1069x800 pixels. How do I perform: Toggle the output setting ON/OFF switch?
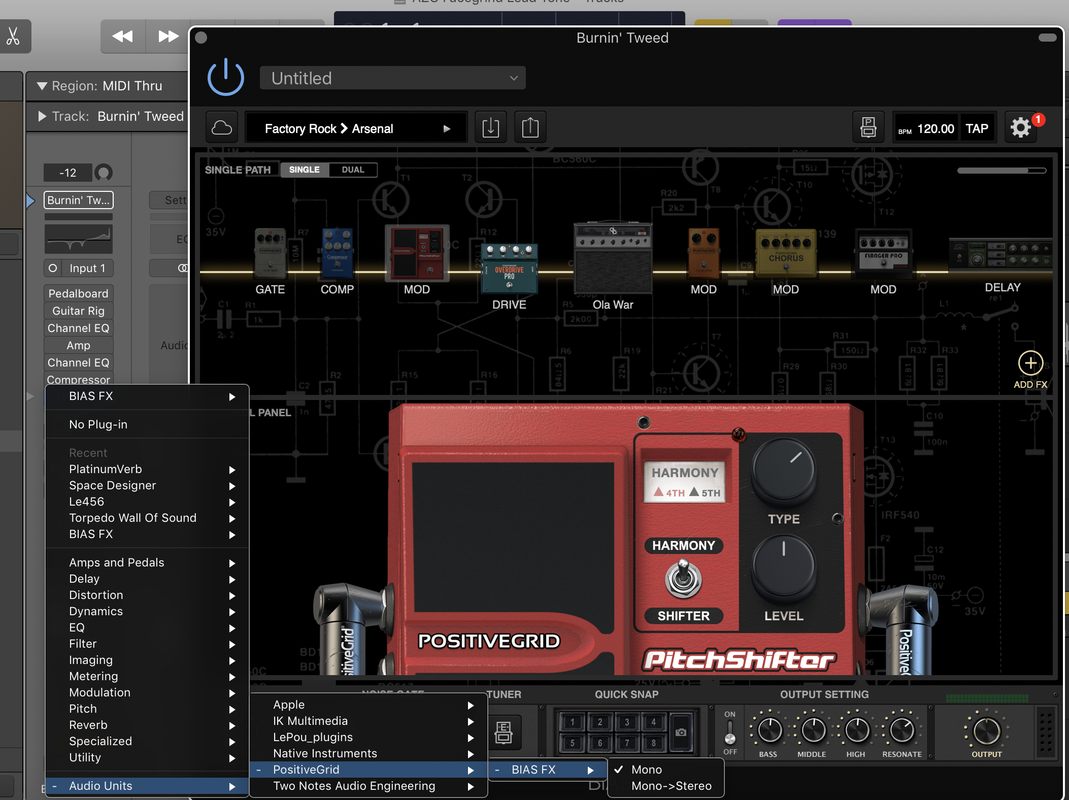[x=729, y=733]
